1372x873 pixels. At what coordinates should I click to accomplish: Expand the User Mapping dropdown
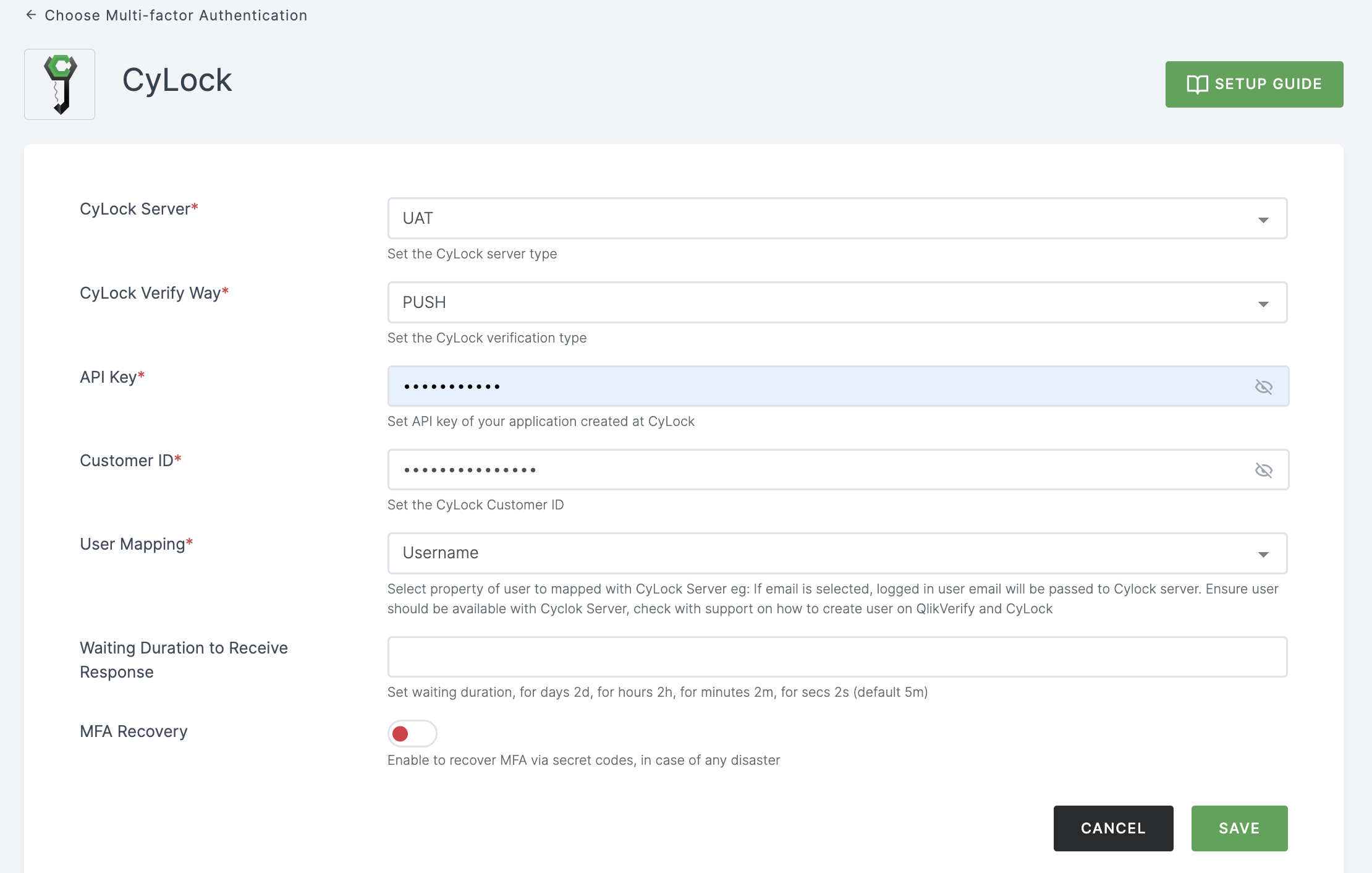coord(1264,552)
